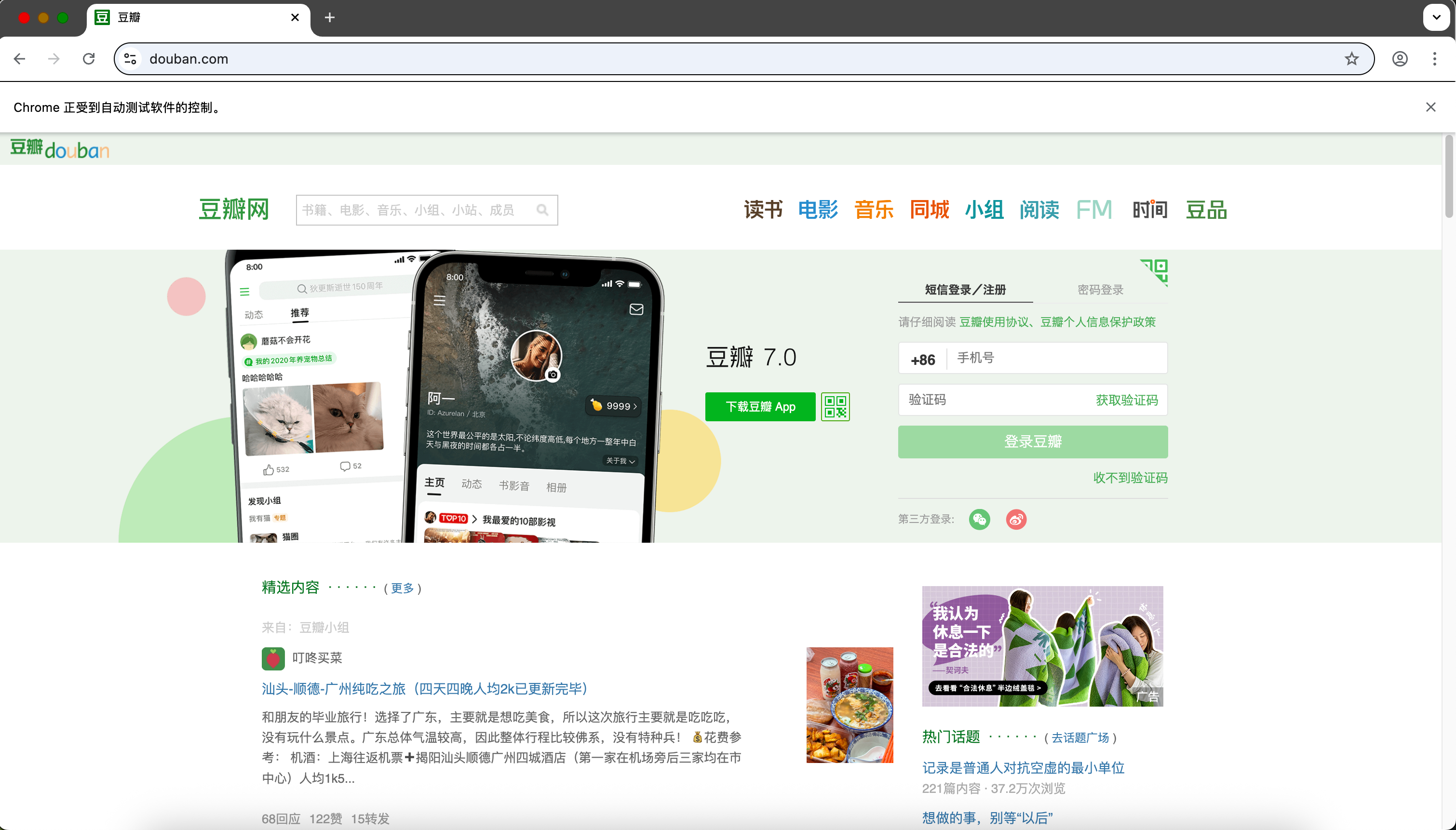Go forward in browser history
This screenshot has height=830, width=1456.
tap(54, 59)
